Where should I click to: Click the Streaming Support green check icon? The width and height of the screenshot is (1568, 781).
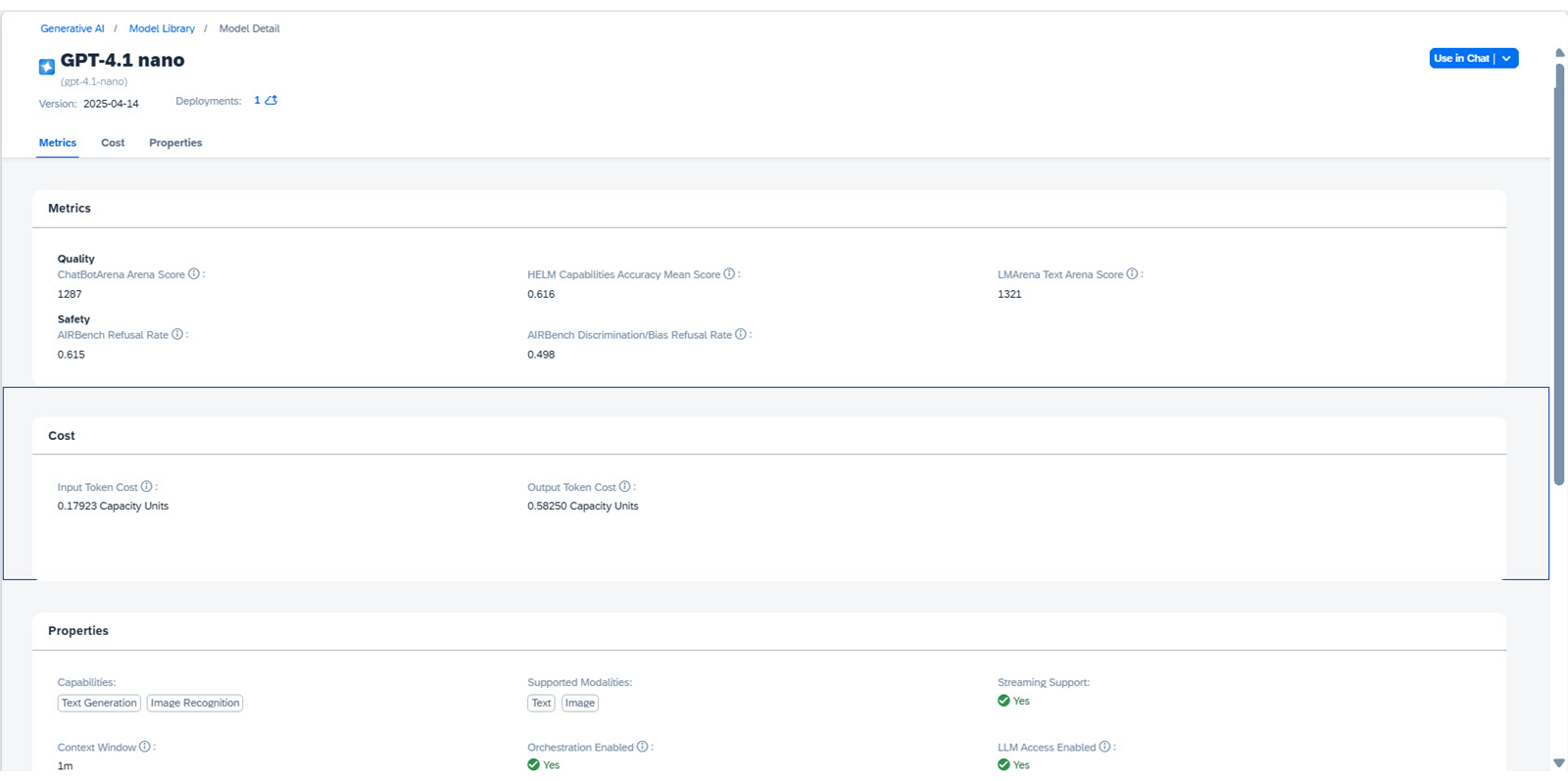click(1004, 701)
